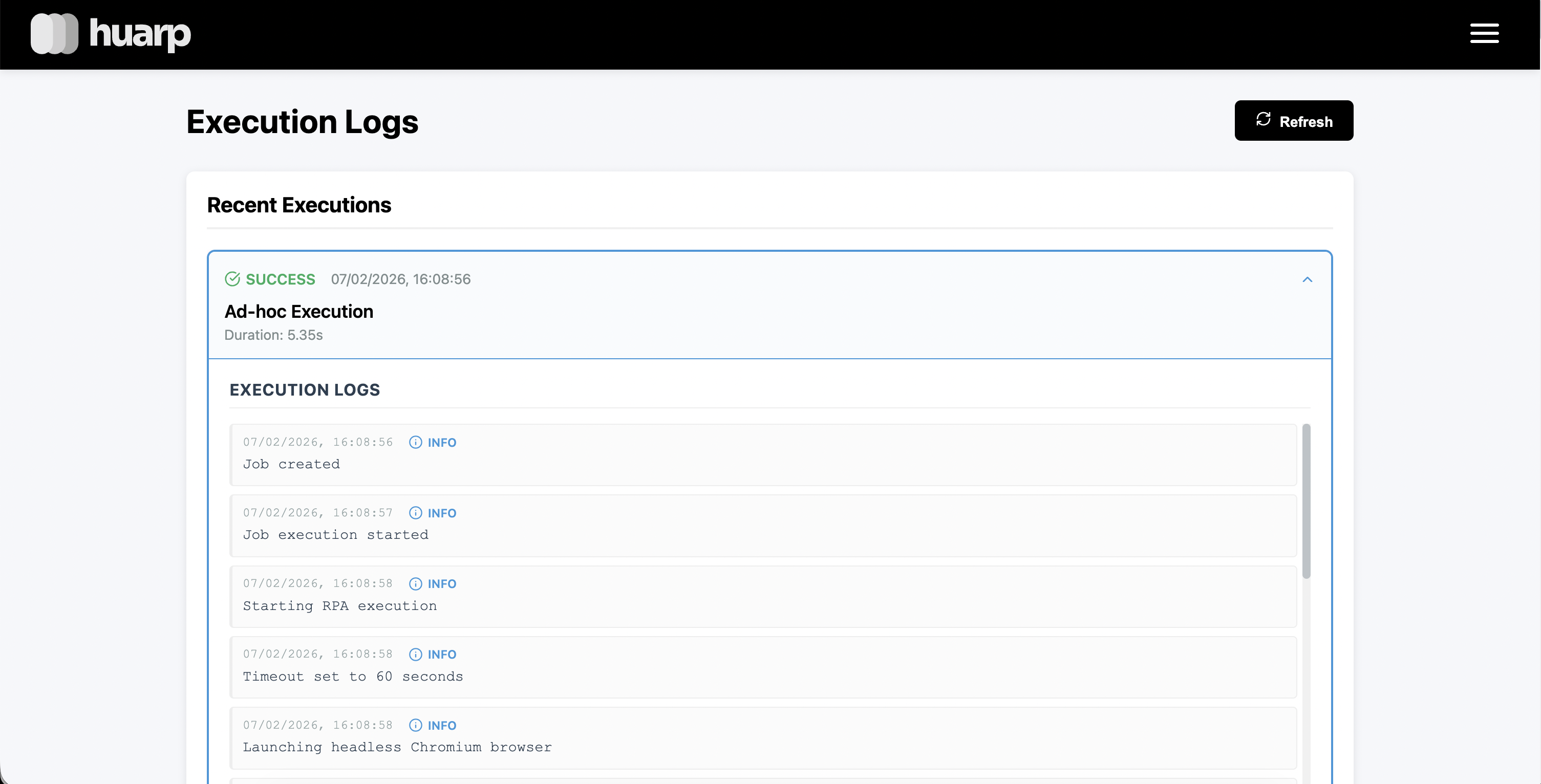
Task: Click the huarp brand name text
Action: [x=140, y=33]
